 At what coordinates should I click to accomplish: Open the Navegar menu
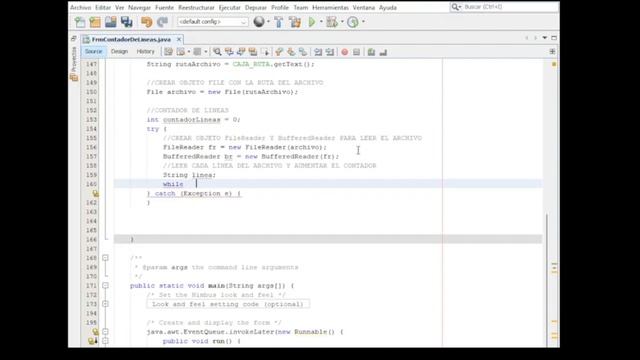pos(139,7)
